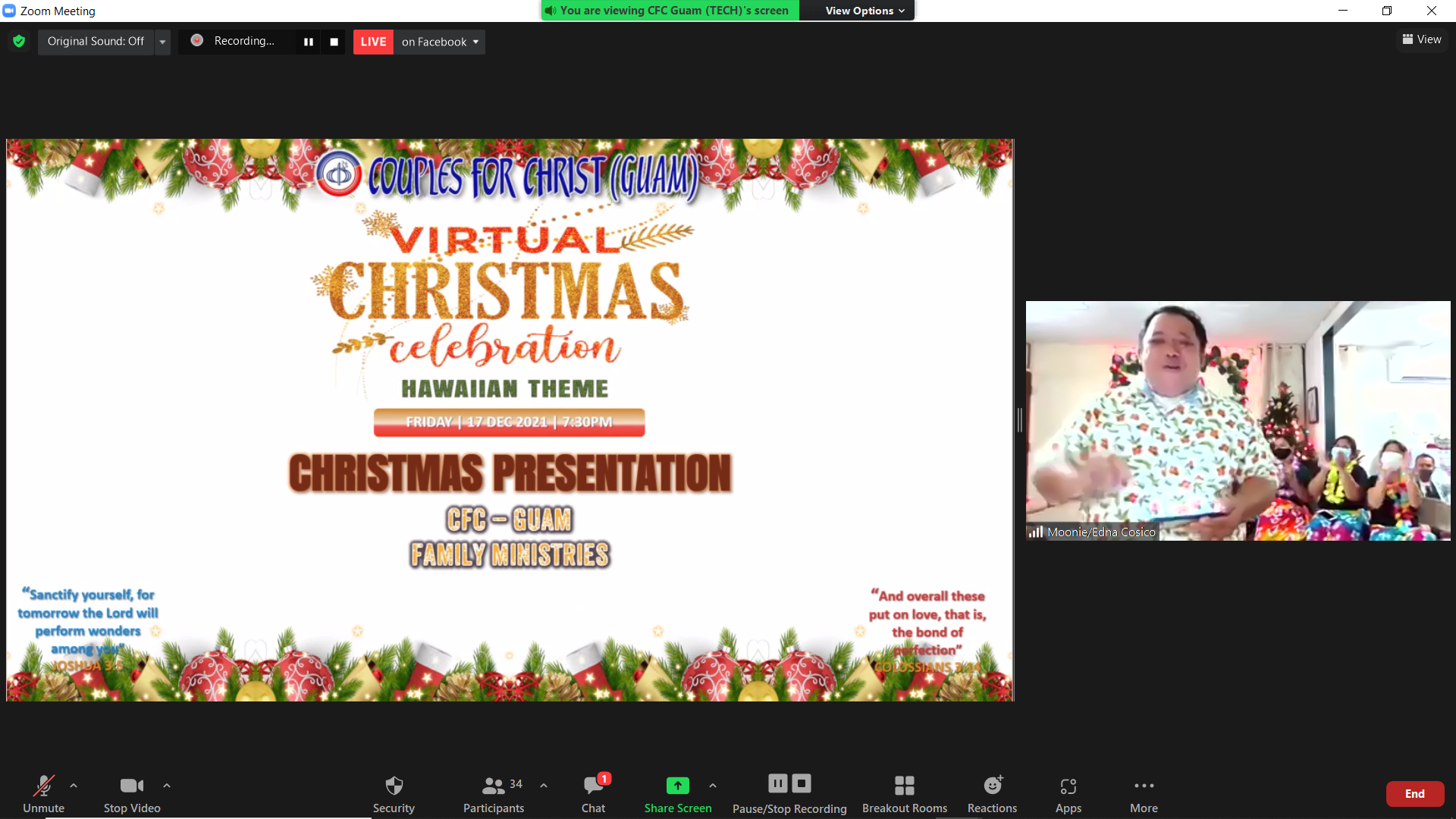Open the More options menu
The width and height of the screenshot is (1456, 819).
tap(1144, 793)
